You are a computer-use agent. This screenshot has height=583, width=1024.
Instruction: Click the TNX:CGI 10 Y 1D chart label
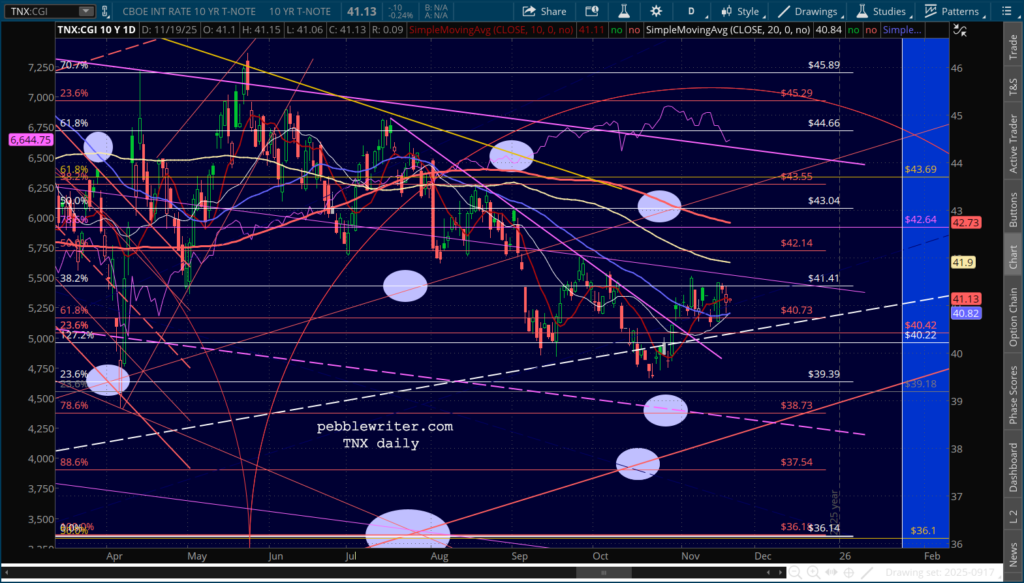coord(97,30)
